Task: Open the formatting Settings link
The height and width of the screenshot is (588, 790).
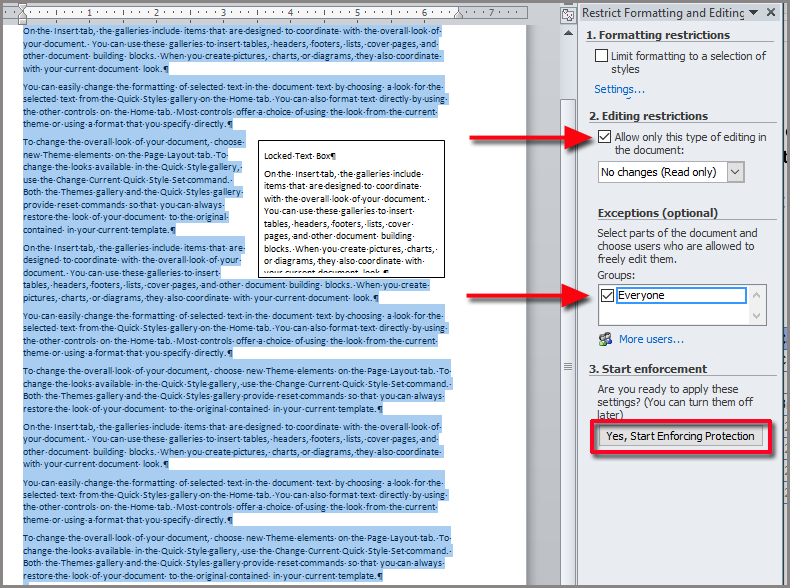Action: tap(619, 89)
